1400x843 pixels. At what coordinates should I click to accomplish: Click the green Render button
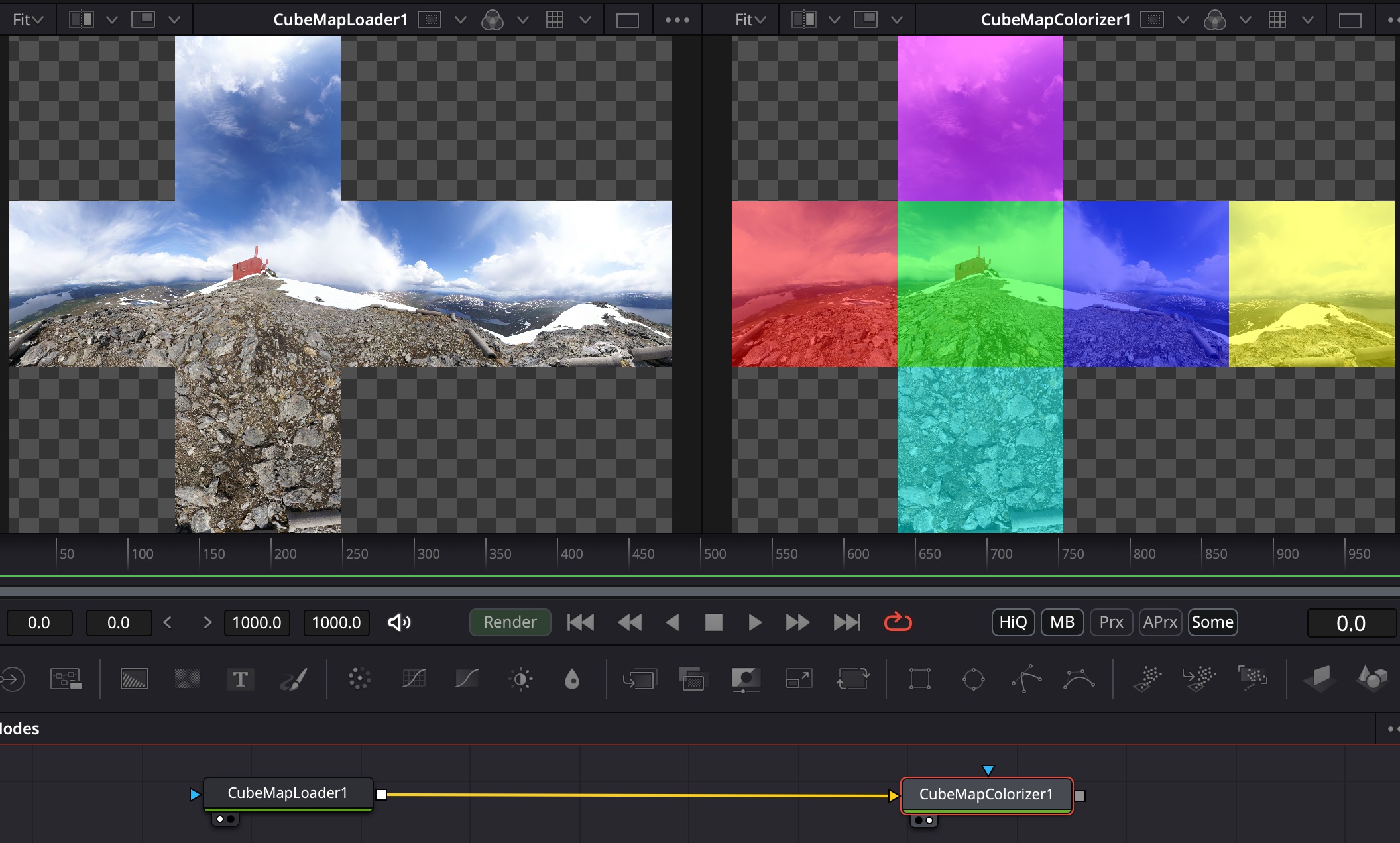pos(510,622)
